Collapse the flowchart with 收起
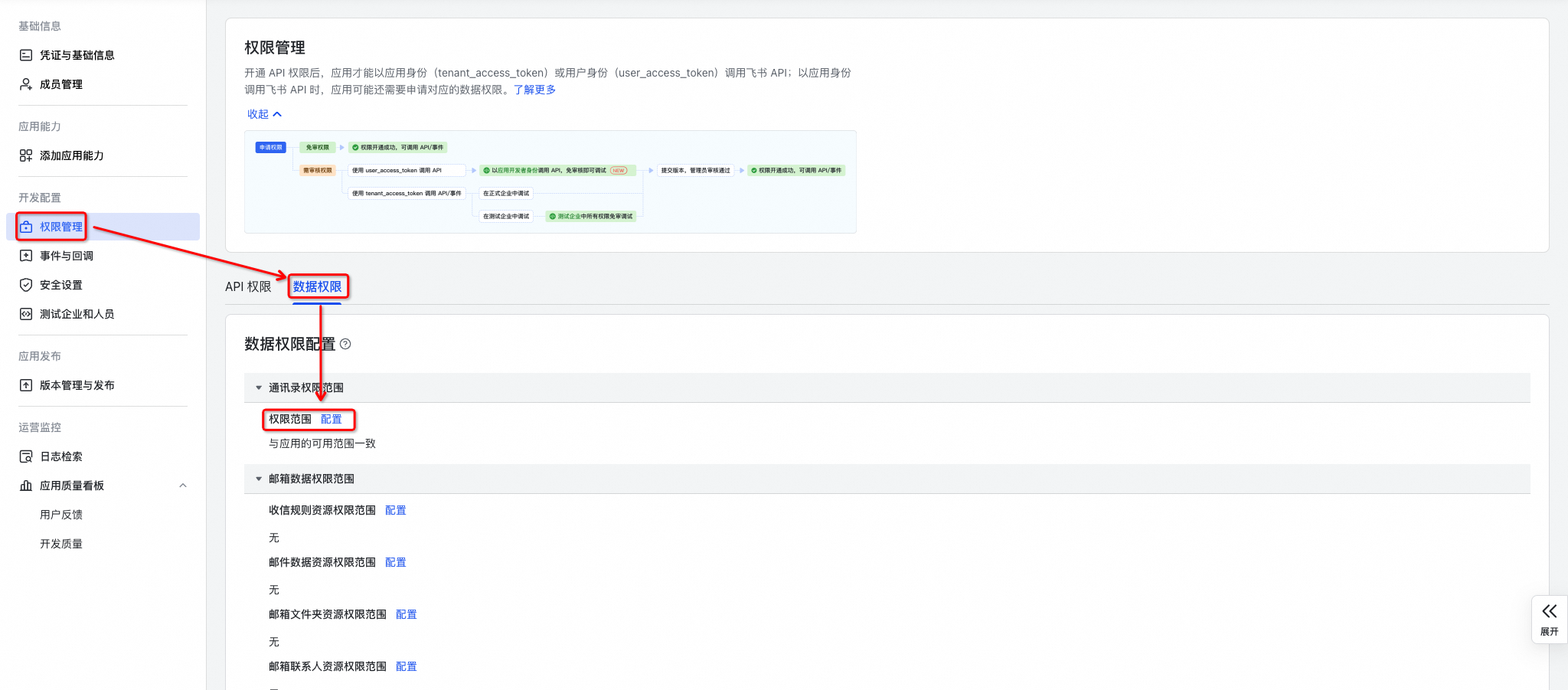 coord(264,114)
